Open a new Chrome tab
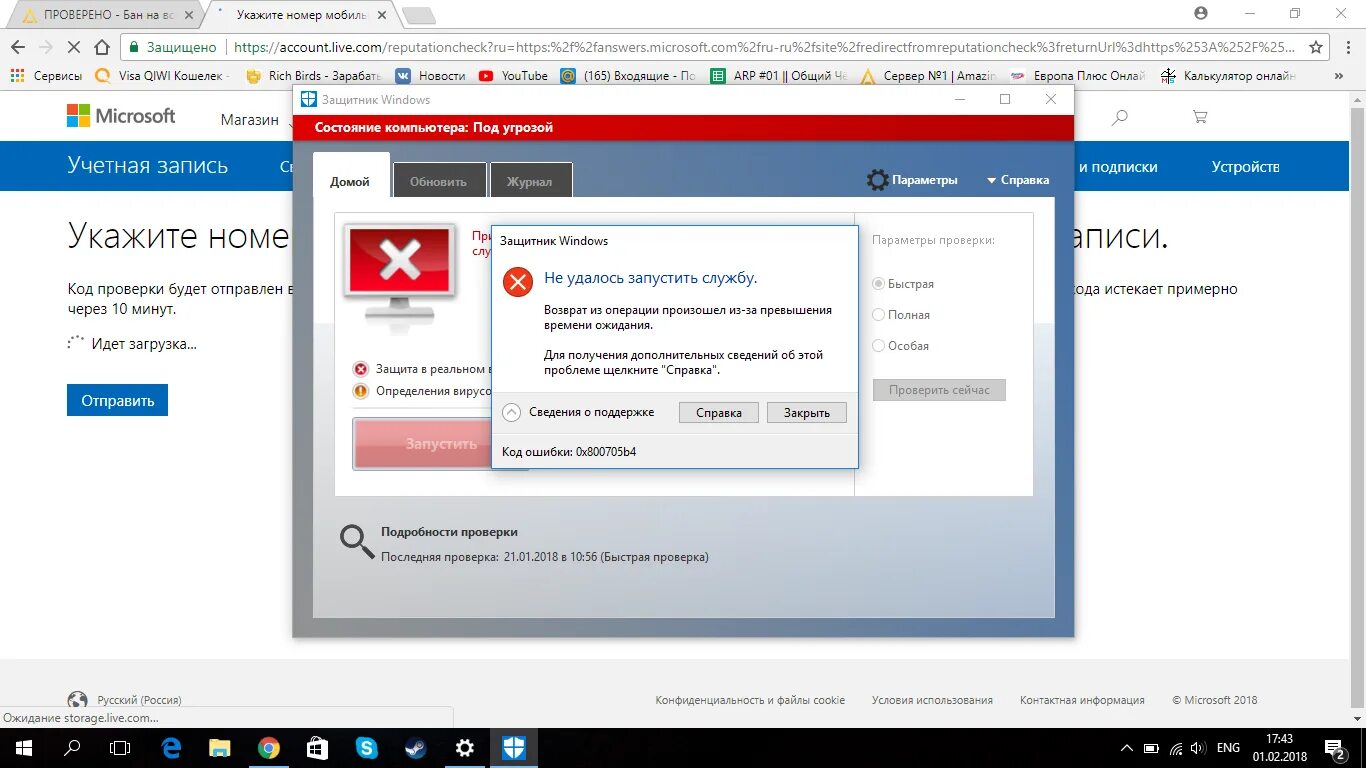 pyautogui.click(x=418, y=15)
